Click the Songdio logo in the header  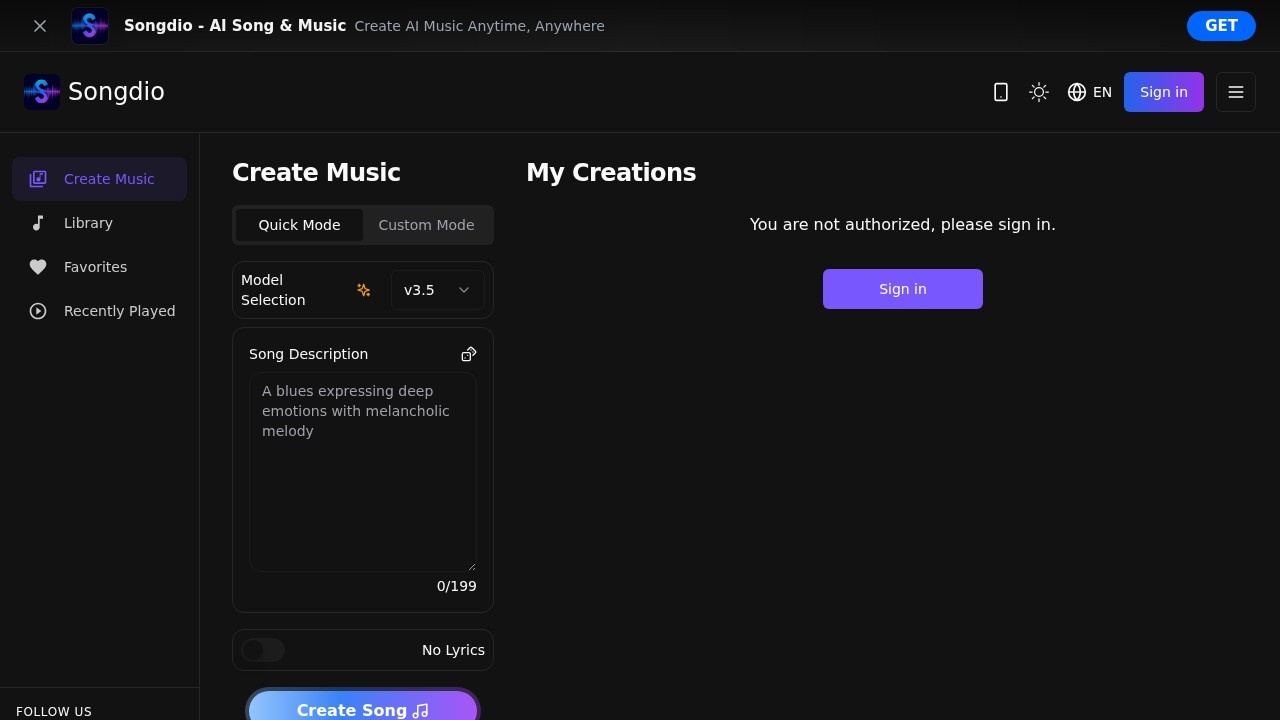coord(94,92)
